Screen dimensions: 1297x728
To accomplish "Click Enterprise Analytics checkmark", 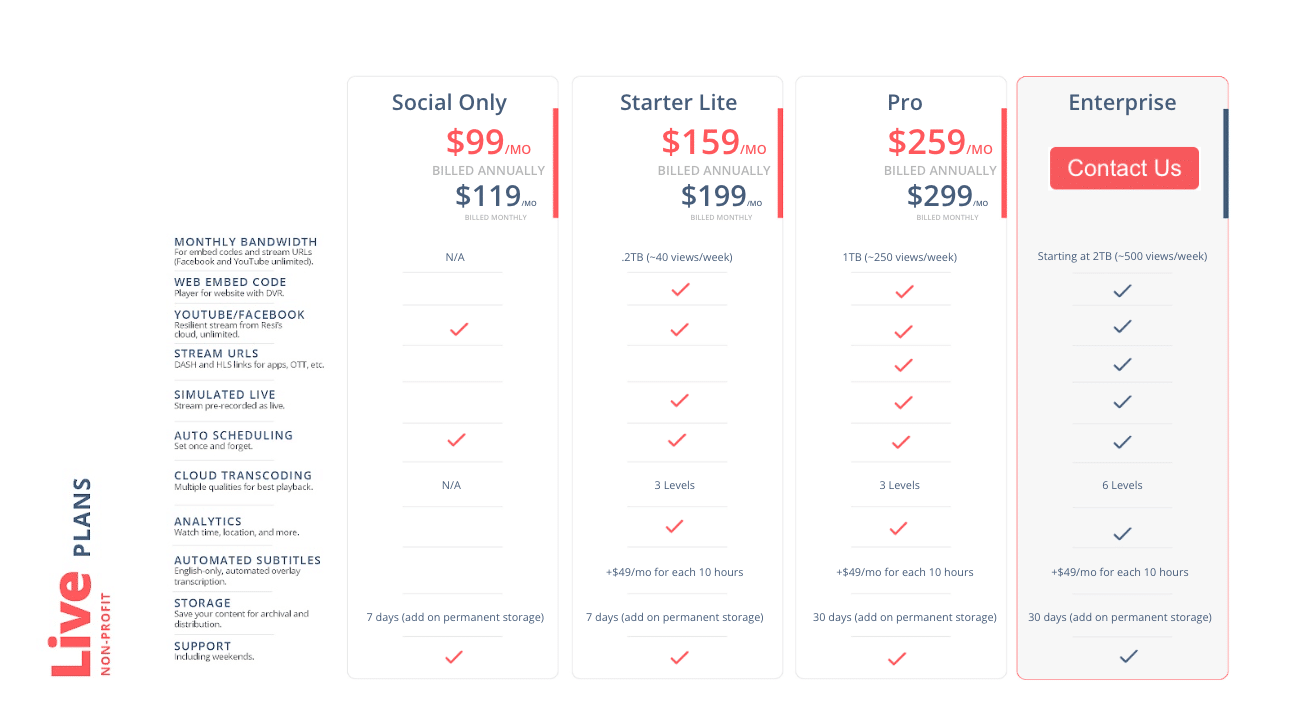I will pyautogui.click(x=1123, y=534).
